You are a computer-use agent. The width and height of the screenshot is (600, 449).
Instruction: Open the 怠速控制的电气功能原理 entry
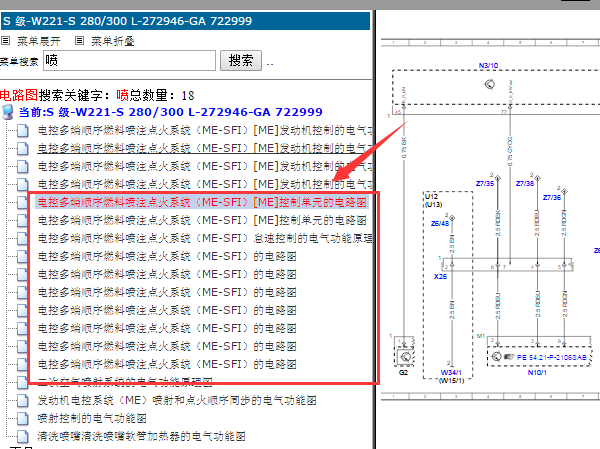[x=205, y=238]
